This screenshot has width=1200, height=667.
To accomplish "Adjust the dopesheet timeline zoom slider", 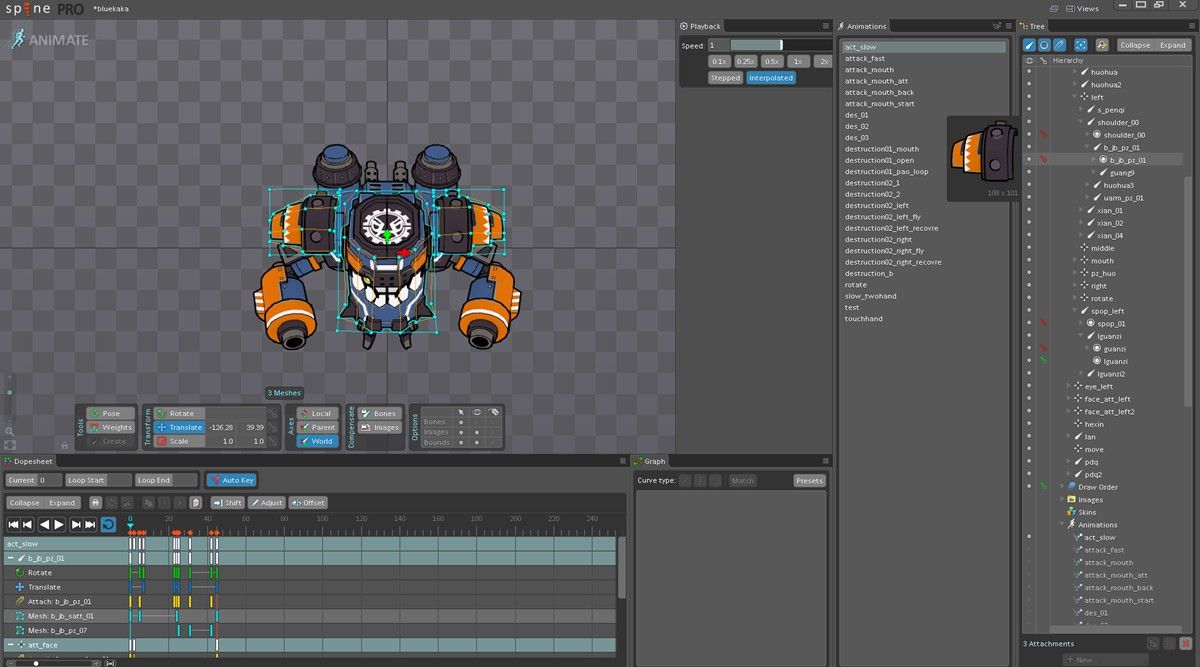I will pyautogui.click(x=55, y=662).
